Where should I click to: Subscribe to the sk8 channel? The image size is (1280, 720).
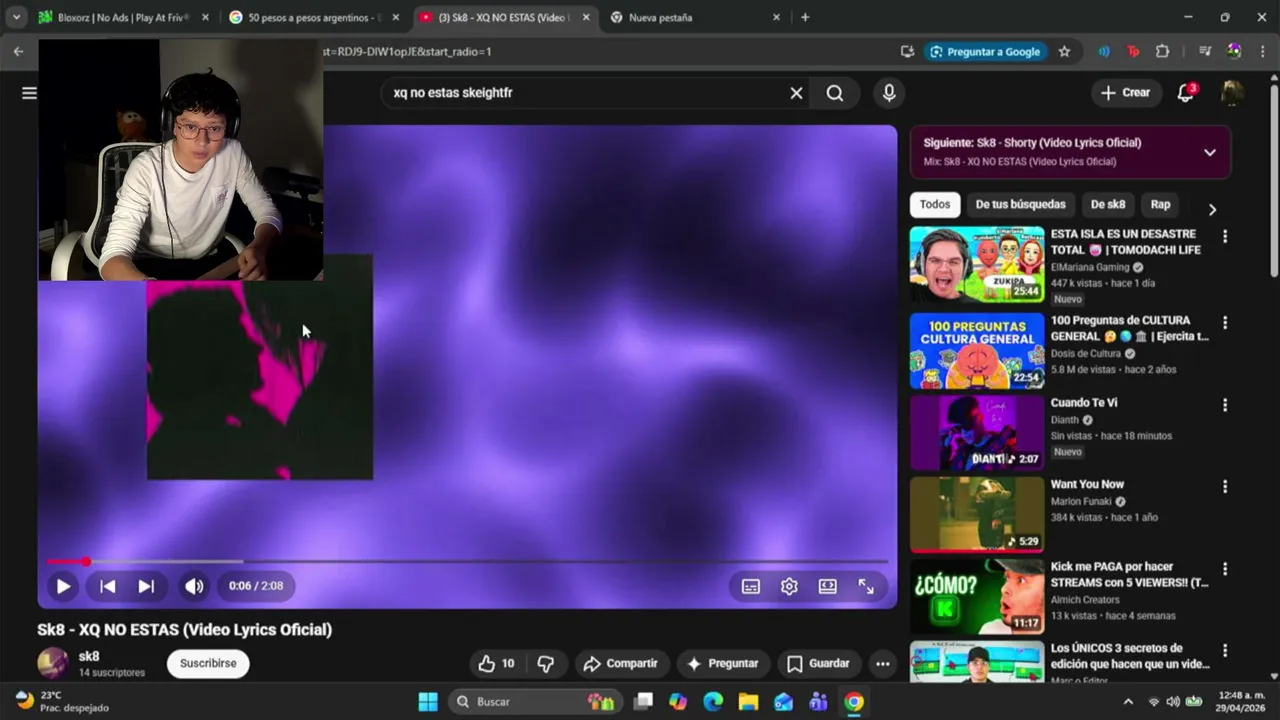click(208, 664)
